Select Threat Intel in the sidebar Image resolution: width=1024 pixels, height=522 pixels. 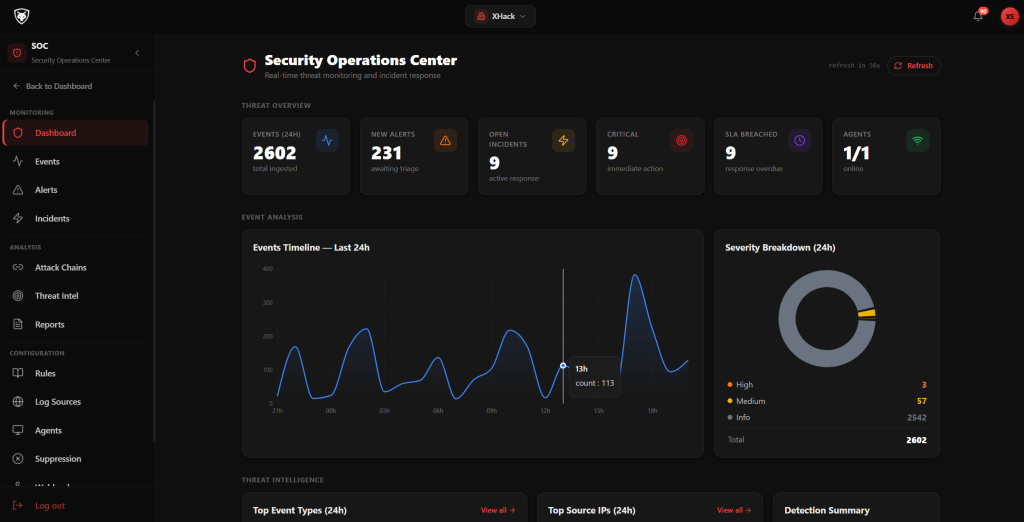tap(56, 296)
